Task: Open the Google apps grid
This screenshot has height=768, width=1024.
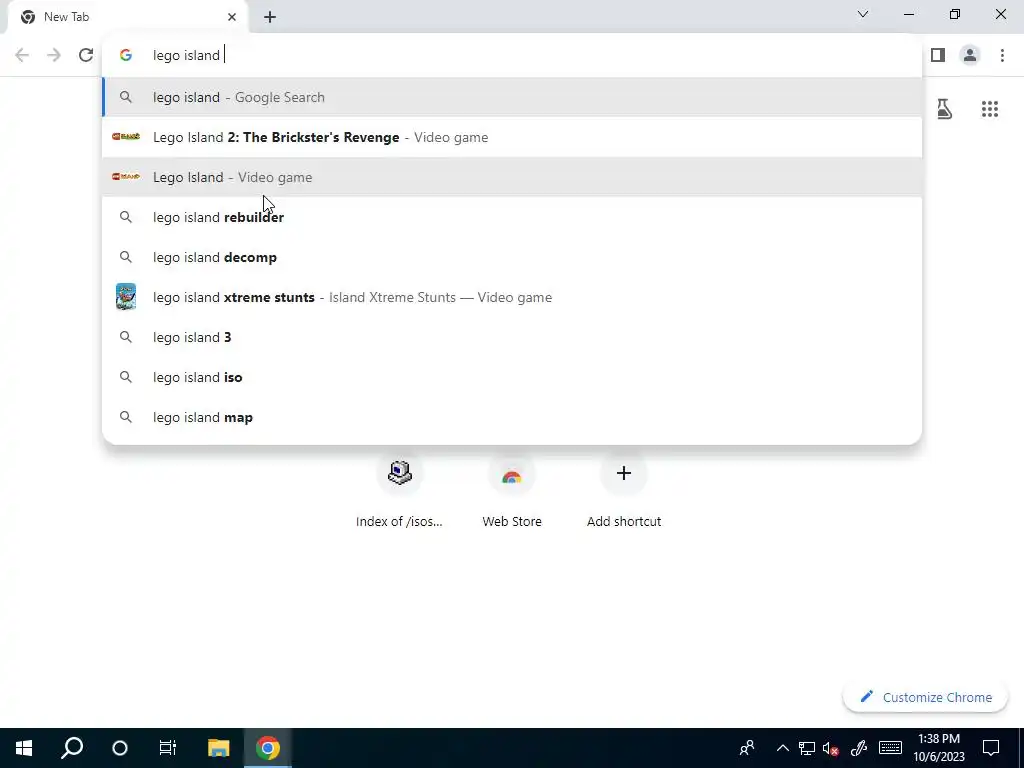Action: tap(989, 109)
